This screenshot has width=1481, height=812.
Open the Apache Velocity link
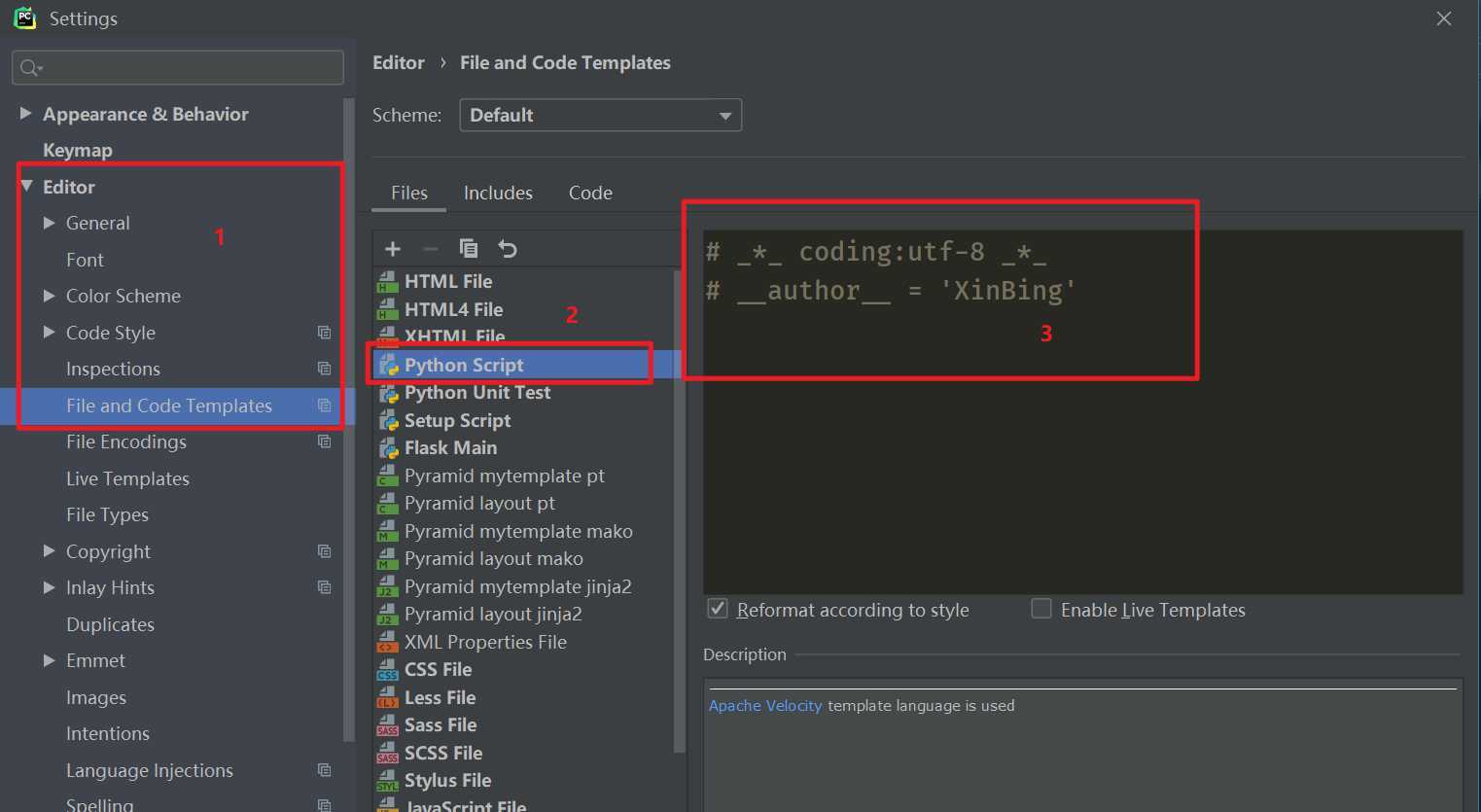[x=765, y=705]
